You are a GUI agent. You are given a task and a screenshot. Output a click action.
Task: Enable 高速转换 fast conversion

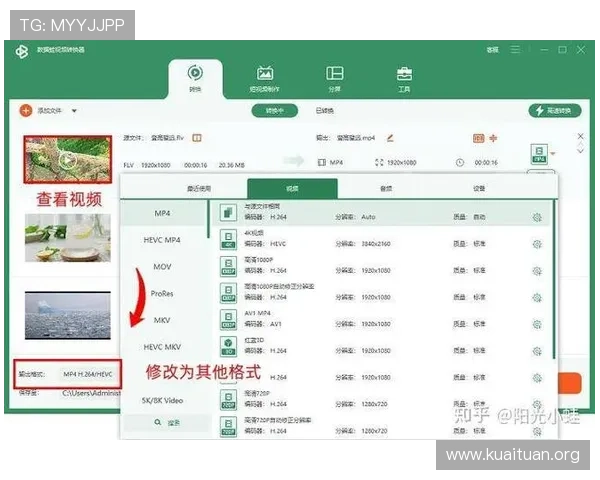tap(555, 111)
